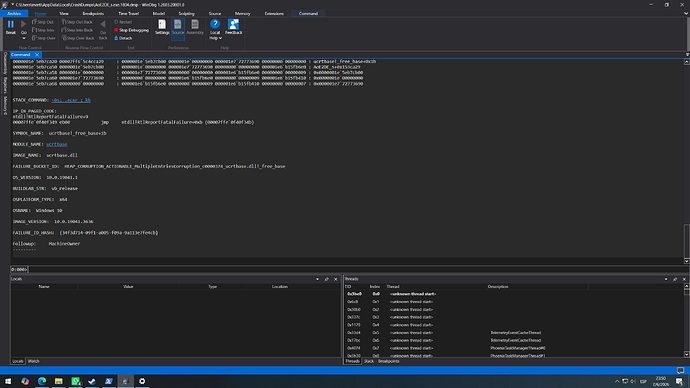Open the Threads panel options dropdown

click(x=666, y=279)
